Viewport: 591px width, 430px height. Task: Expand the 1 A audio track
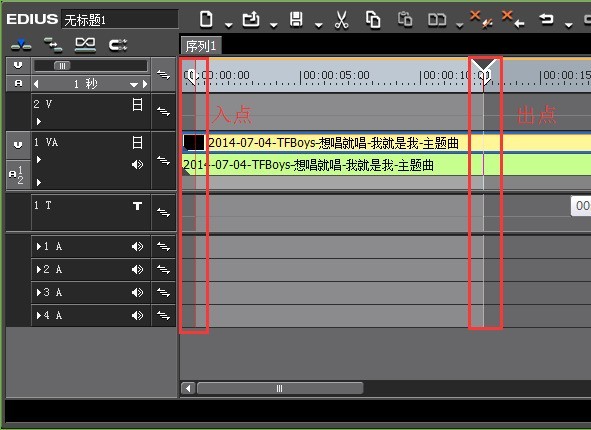click(x=38, y=246)
